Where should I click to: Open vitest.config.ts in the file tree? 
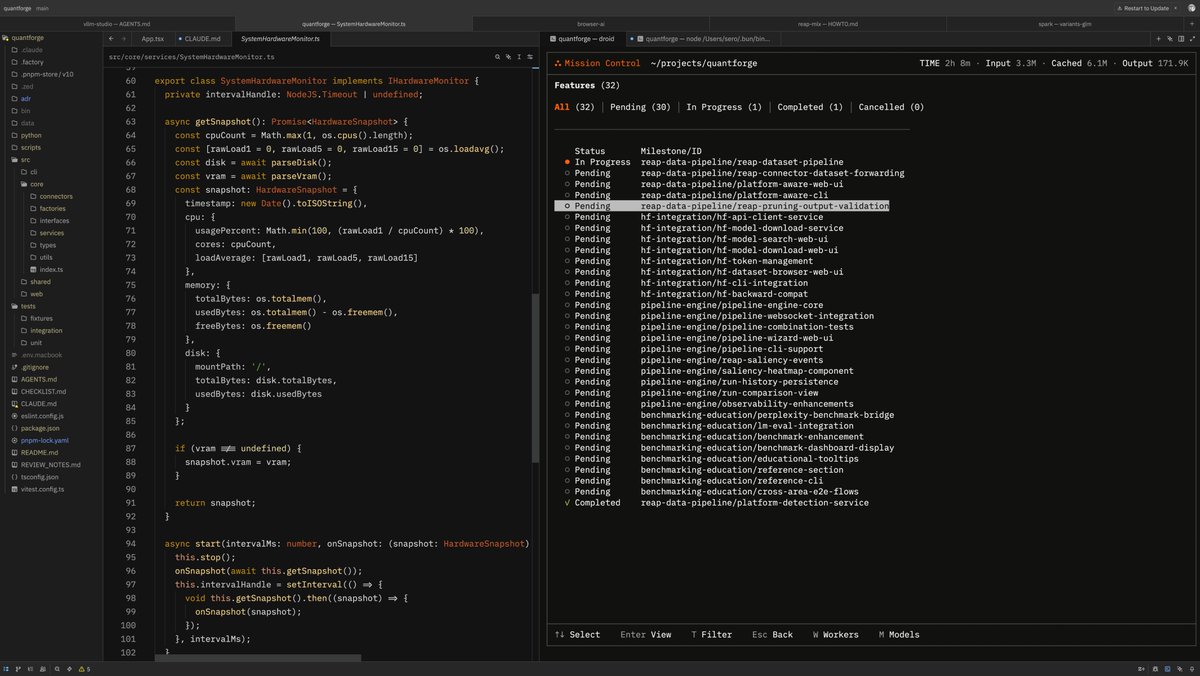click(42, 489)
